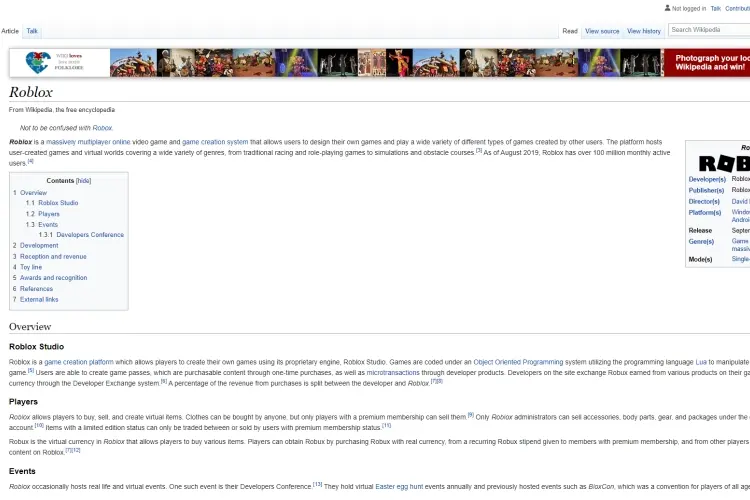750x500 pixels.
Task: Click citation [9] in Players paragraph
Action: (471, 415)
